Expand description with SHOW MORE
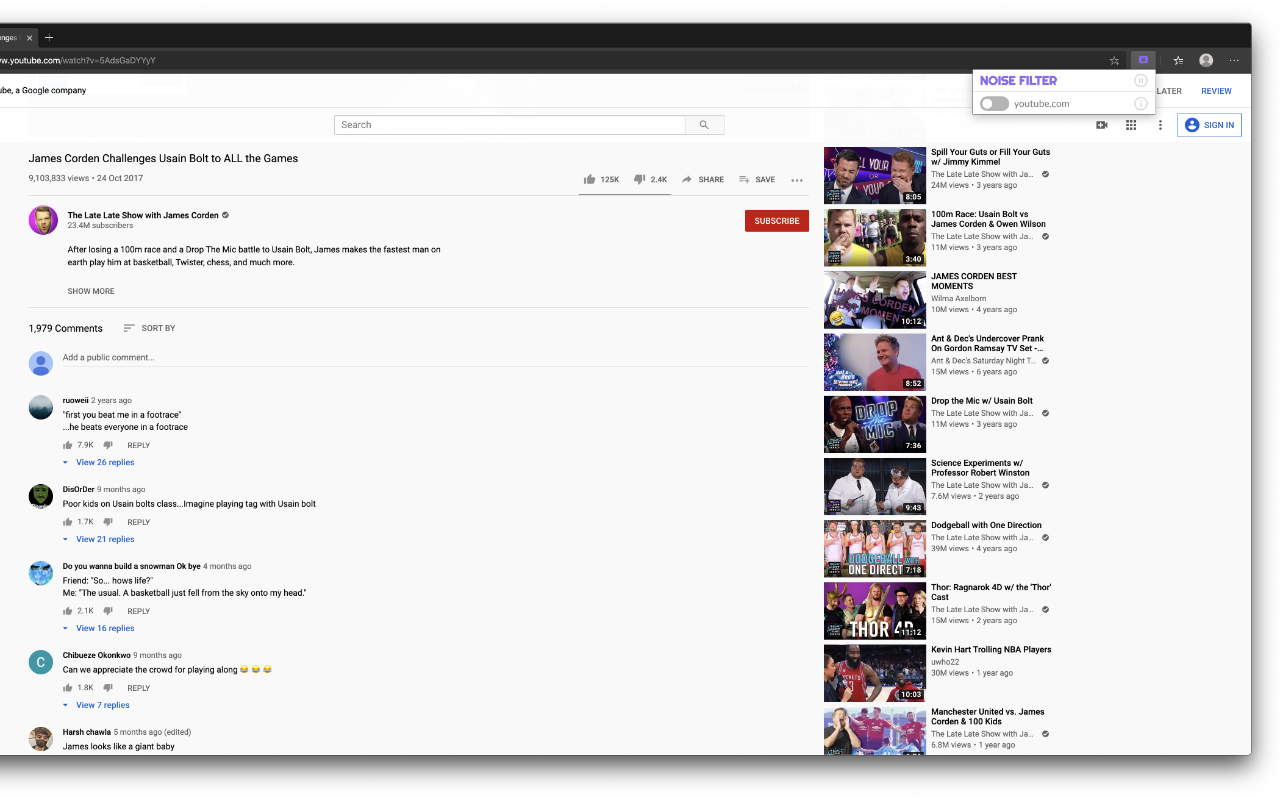 click(91, 291)
